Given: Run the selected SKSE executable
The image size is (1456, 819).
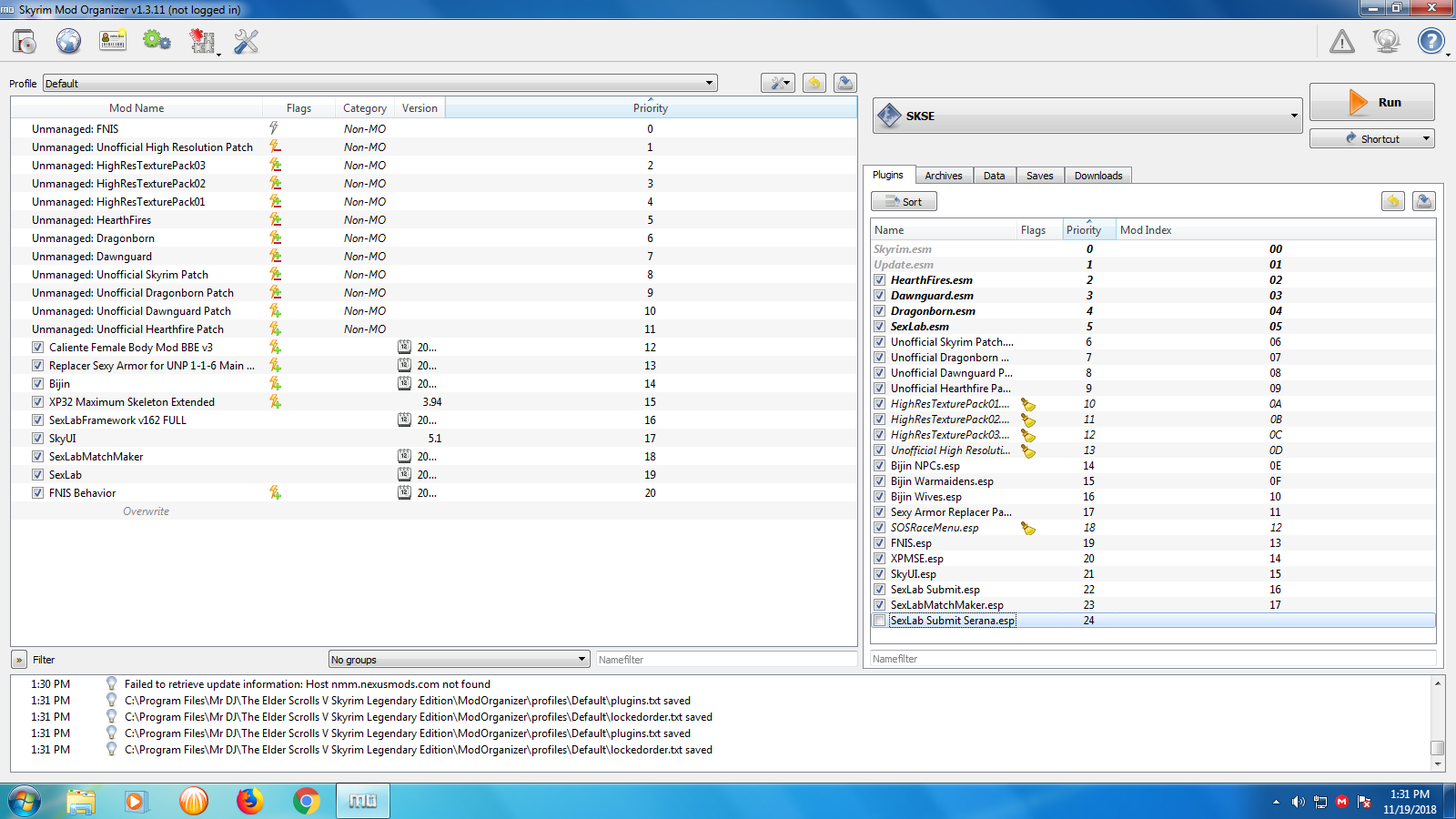Looking at the screenshot, I should pos(1372,102).
